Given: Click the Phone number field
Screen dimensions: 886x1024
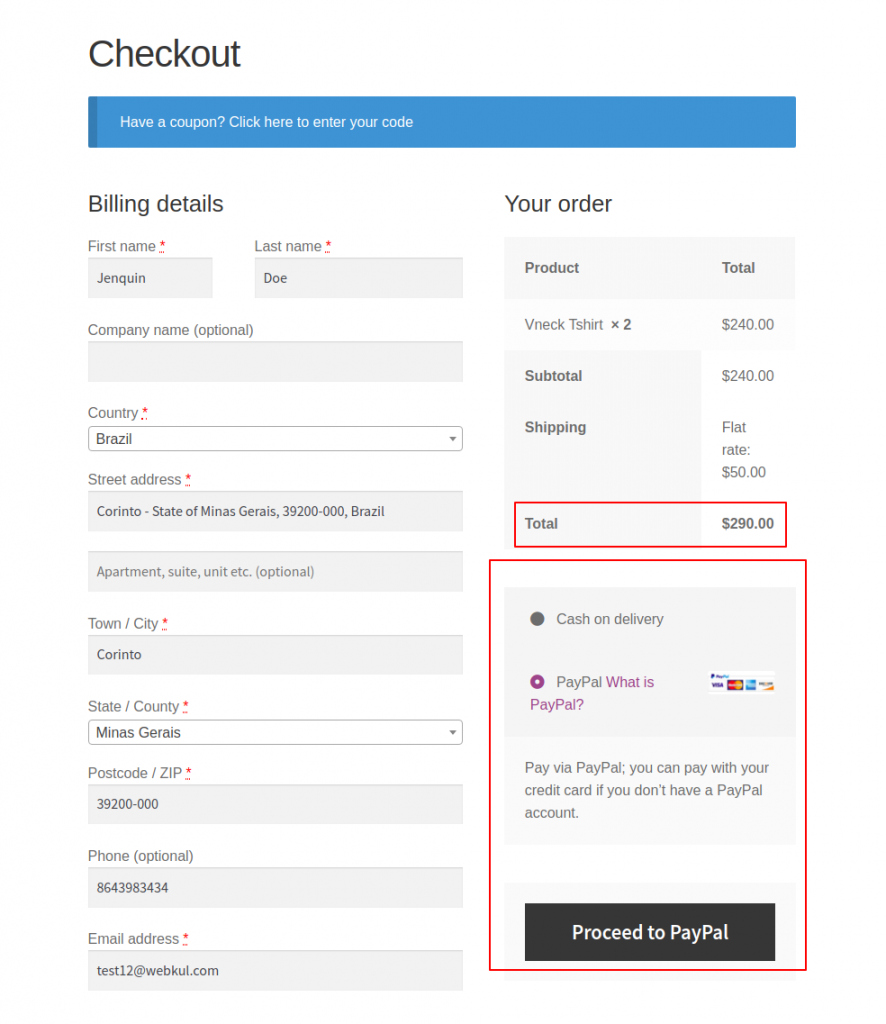Looking at the screenshot, I should (275, 887).
